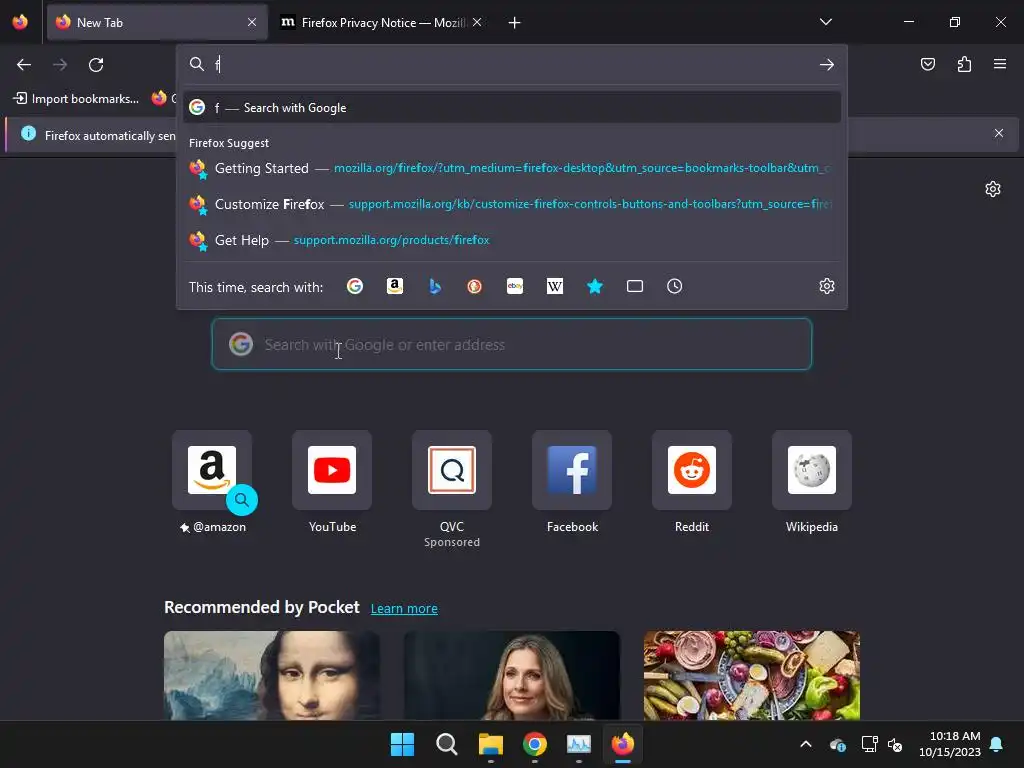Open a new tab with plus button
The height and width of the screenshot is (768, 1024).
click(515, 23)
